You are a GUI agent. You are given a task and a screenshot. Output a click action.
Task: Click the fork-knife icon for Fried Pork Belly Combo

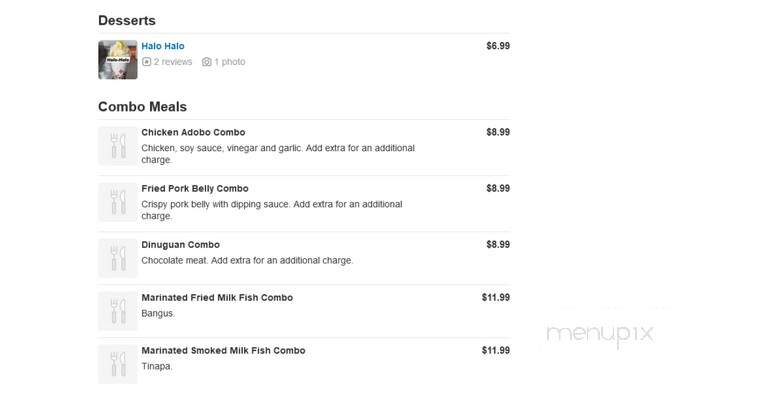[118, 202]
